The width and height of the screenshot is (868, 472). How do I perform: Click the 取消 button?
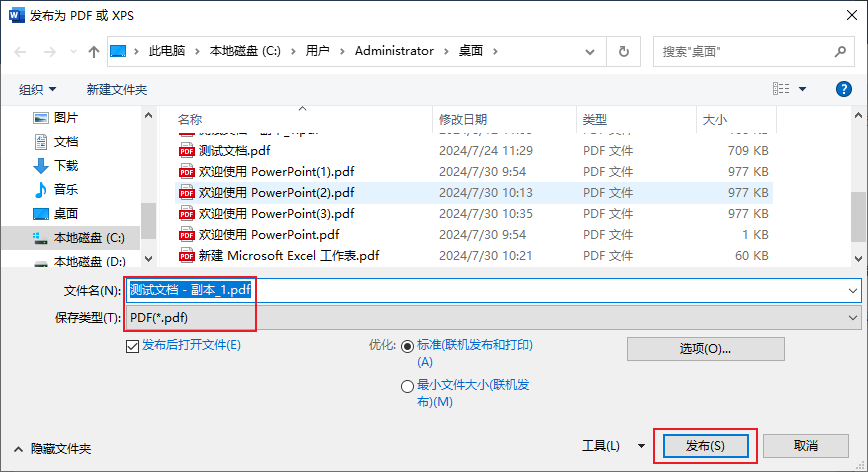(805, 445)
